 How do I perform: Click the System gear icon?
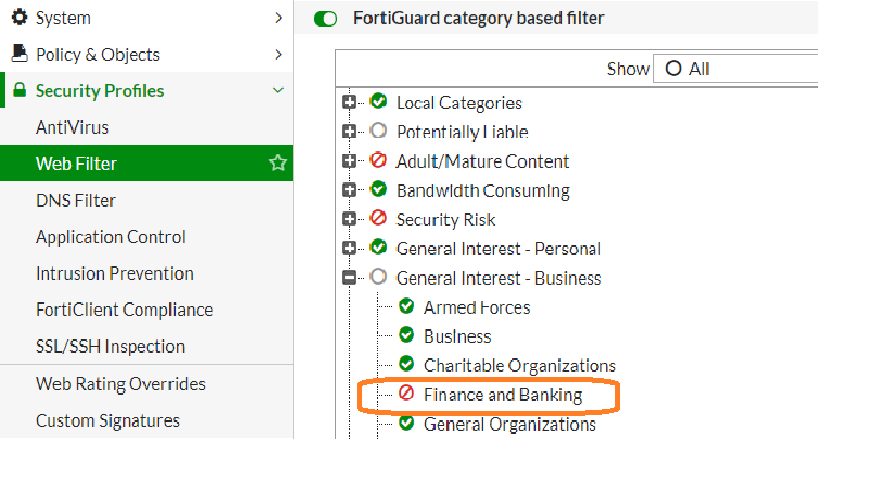pyautogui.click(x=19, y=17)
